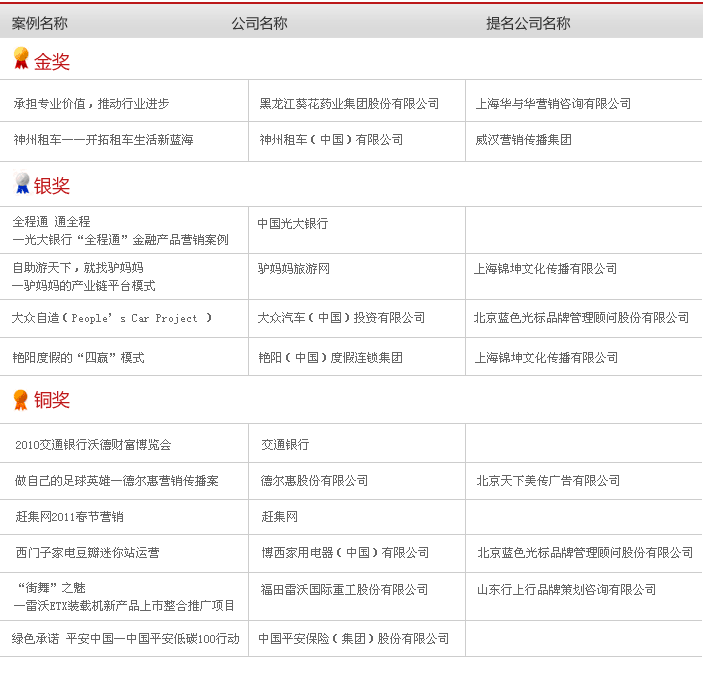Select case 绿色承诺 平安中国—中国平安低碳100行动
The width and height of the screenshot is (704, 673).
[126, 638]
